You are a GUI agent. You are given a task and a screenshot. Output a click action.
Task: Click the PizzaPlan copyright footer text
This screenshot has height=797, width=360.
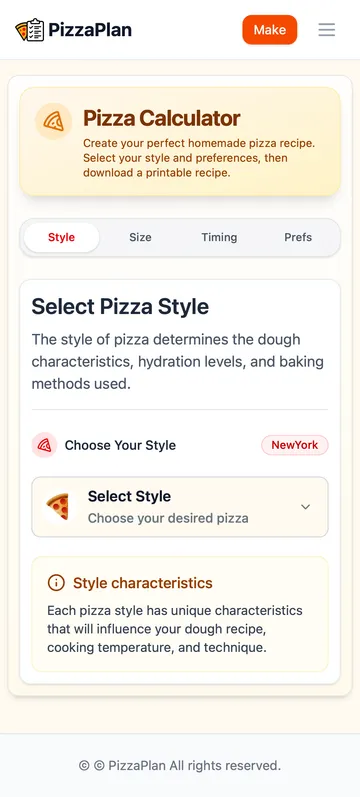[x=180, y=765]
